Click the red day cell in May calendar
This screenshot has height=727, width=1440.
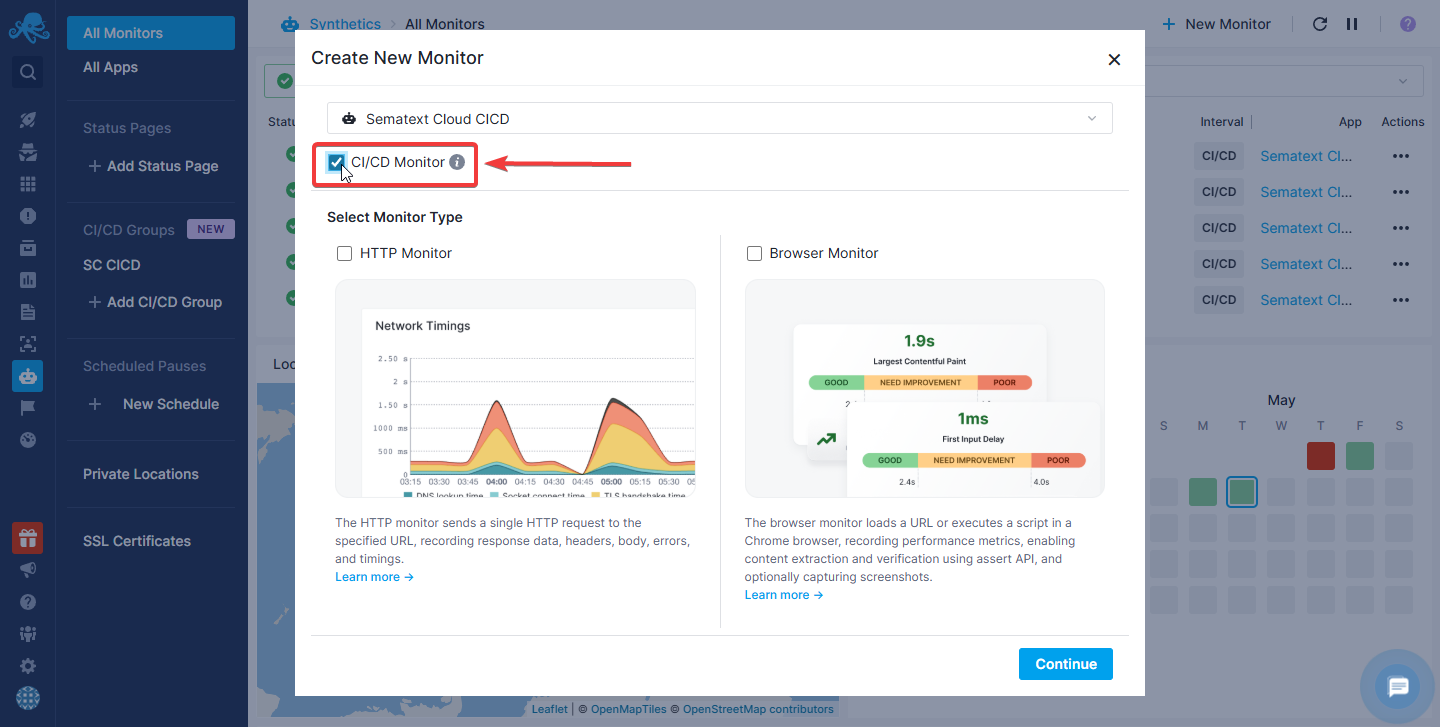1320,456
